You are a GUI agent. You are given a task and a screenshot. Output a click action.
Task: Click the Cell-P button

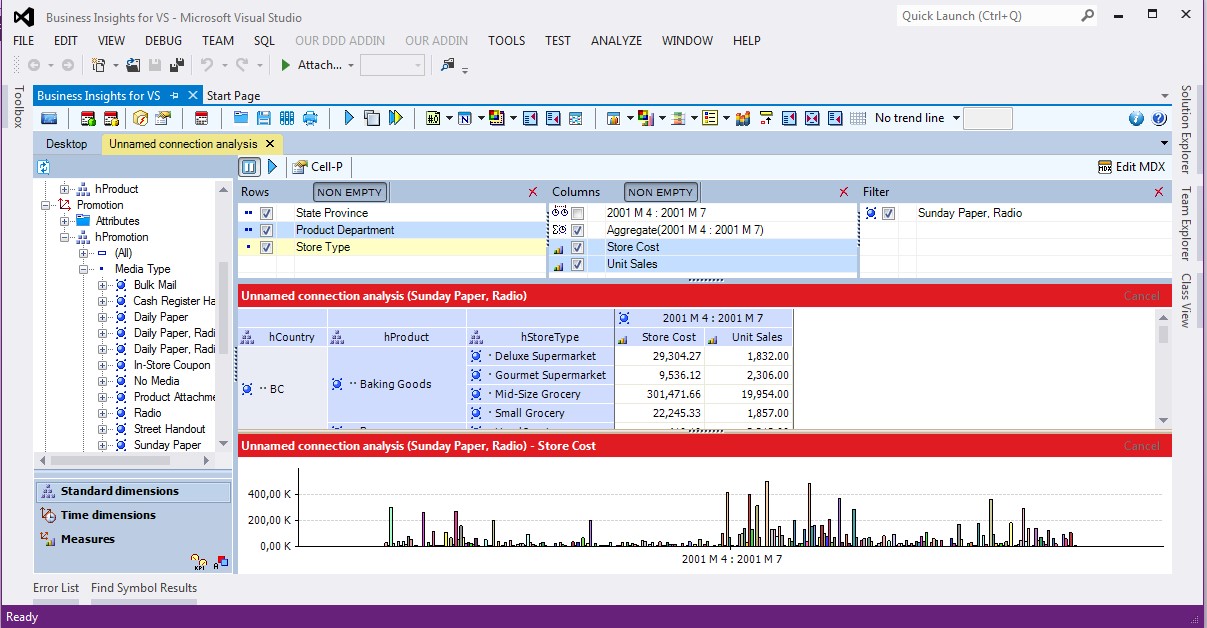pyautogui.click(x=317, y=167)
